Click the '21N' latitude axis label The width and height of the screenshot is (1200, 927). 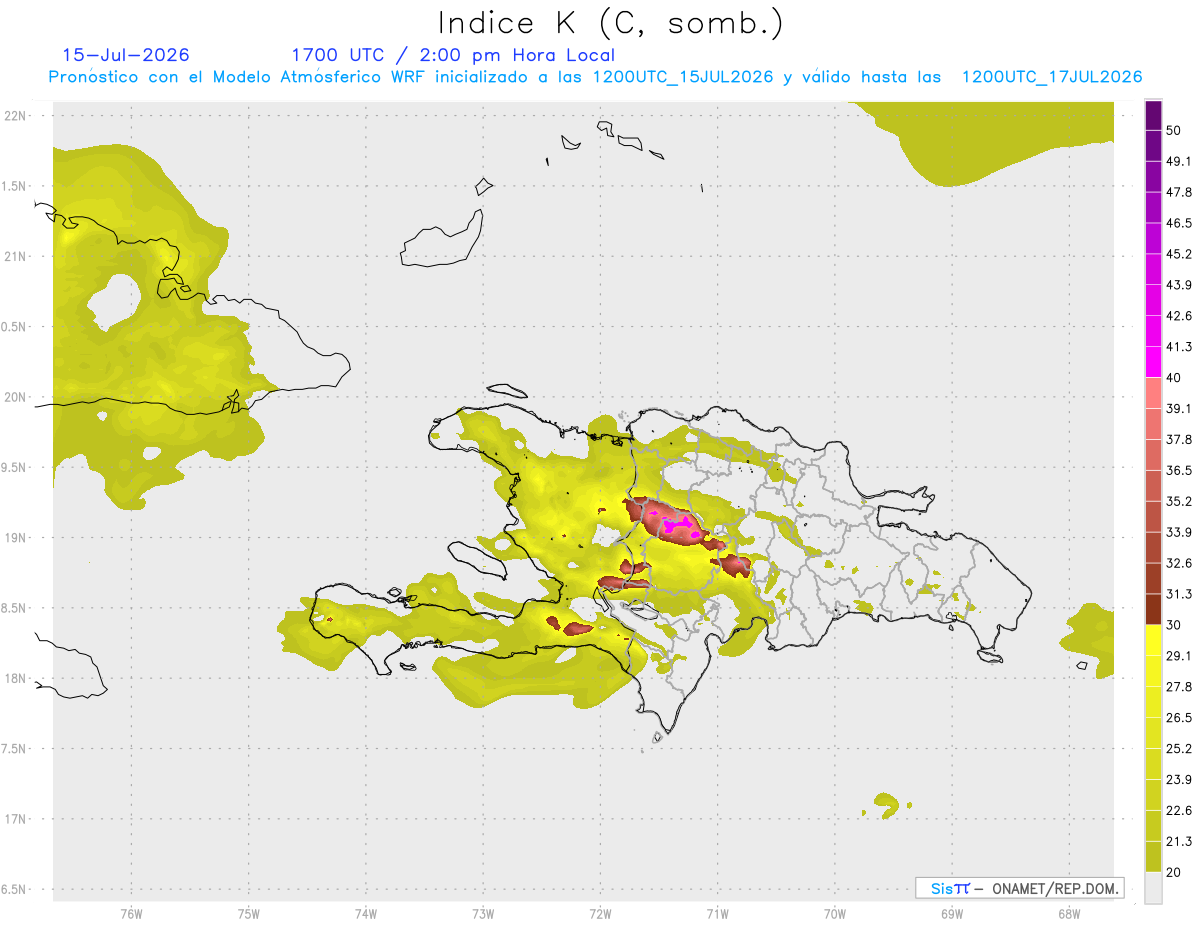tap(15, 256)
